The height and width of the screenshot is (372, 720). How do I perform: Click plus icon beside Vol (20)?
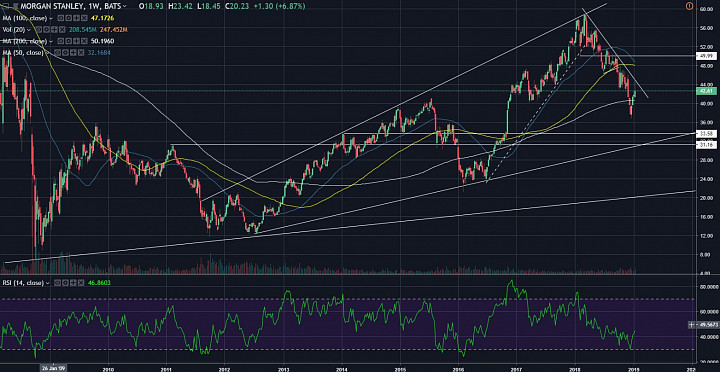[54, 30]
